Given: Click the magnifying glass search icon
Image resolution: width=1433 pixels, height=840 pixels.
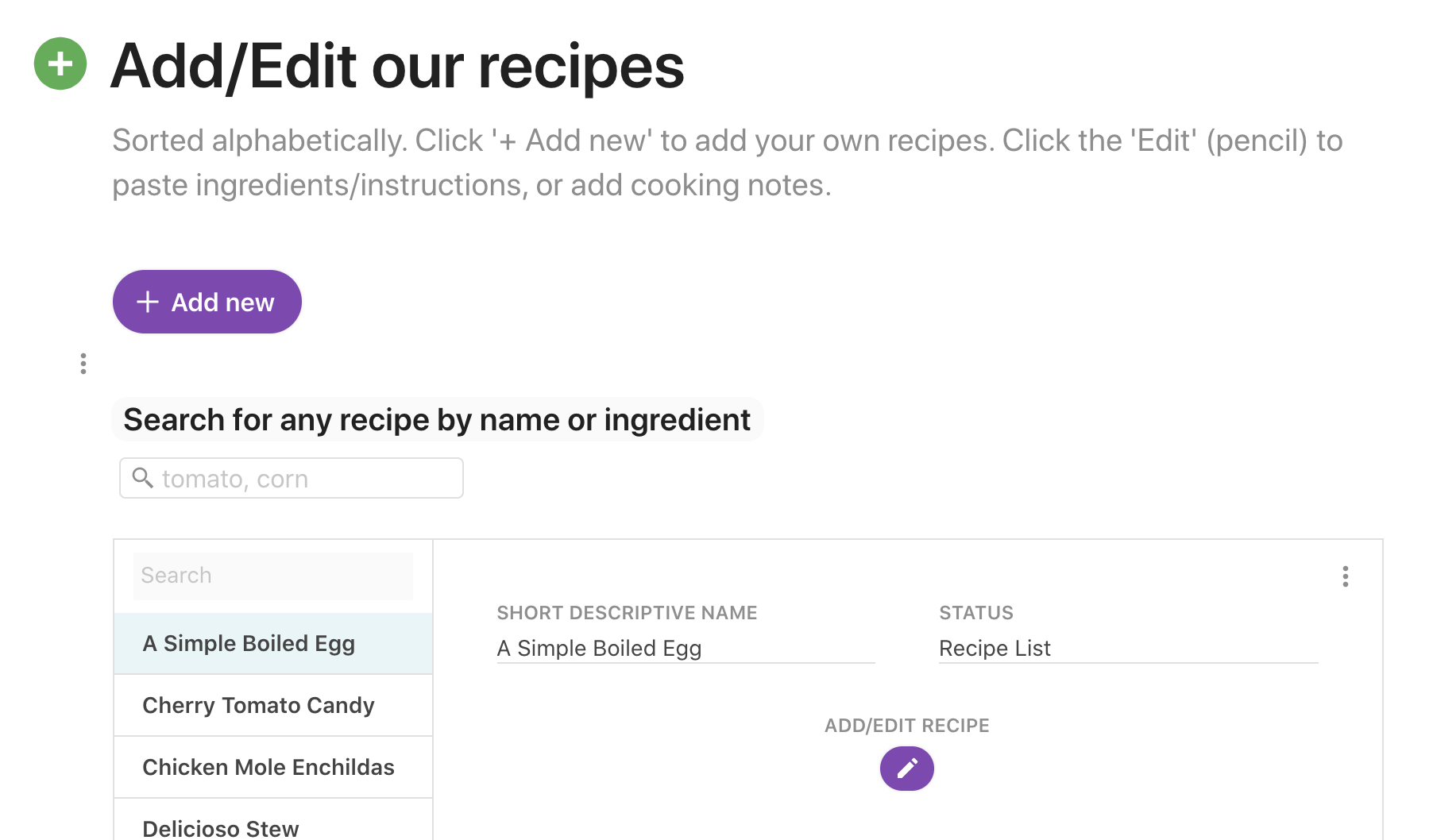Looking at the screenshot, I should pyautogui.click(x=143, y=478).
